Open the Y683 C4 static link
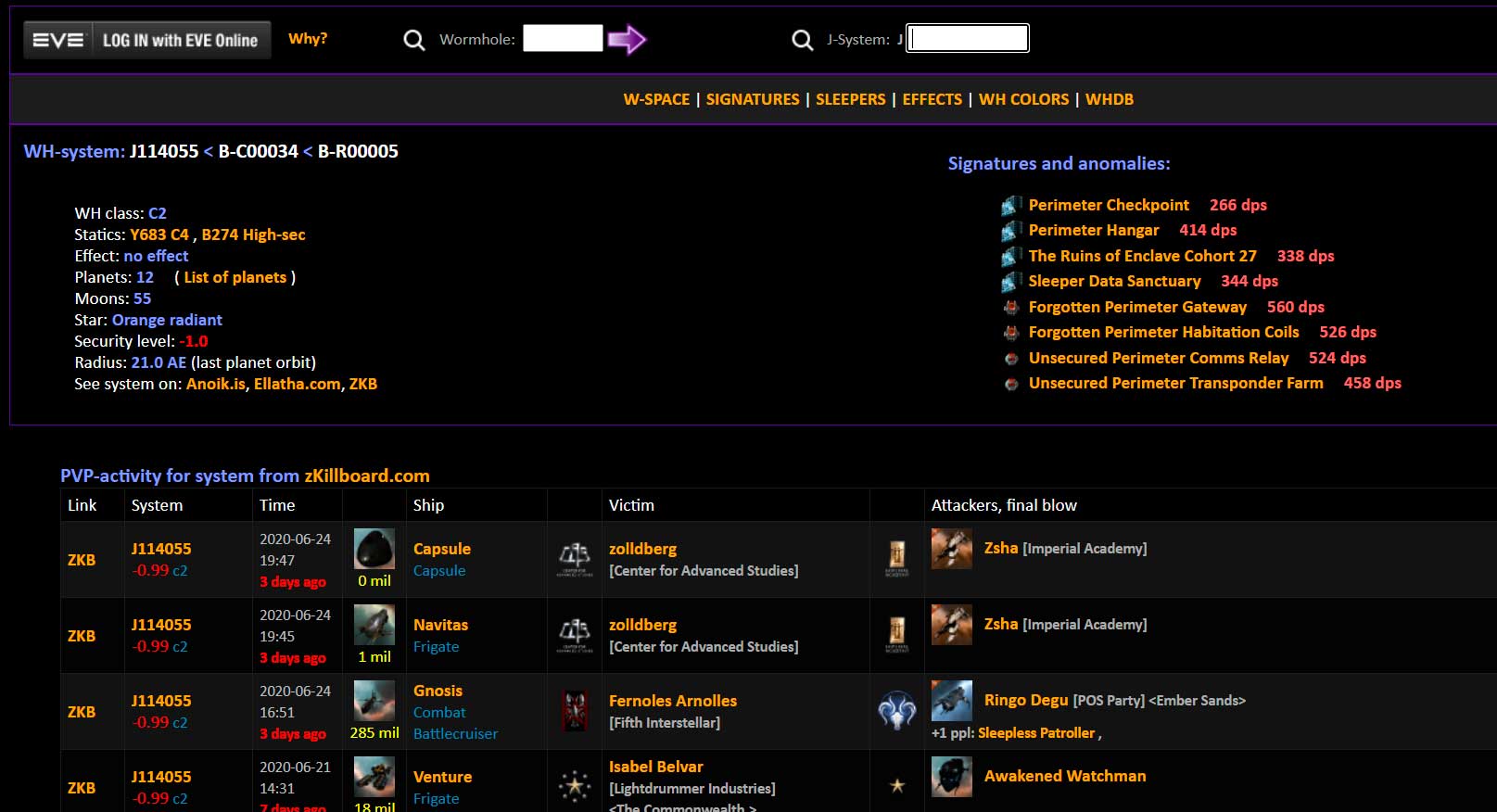Viewport: 1497px width, 812px height. (x=159, y=235)
